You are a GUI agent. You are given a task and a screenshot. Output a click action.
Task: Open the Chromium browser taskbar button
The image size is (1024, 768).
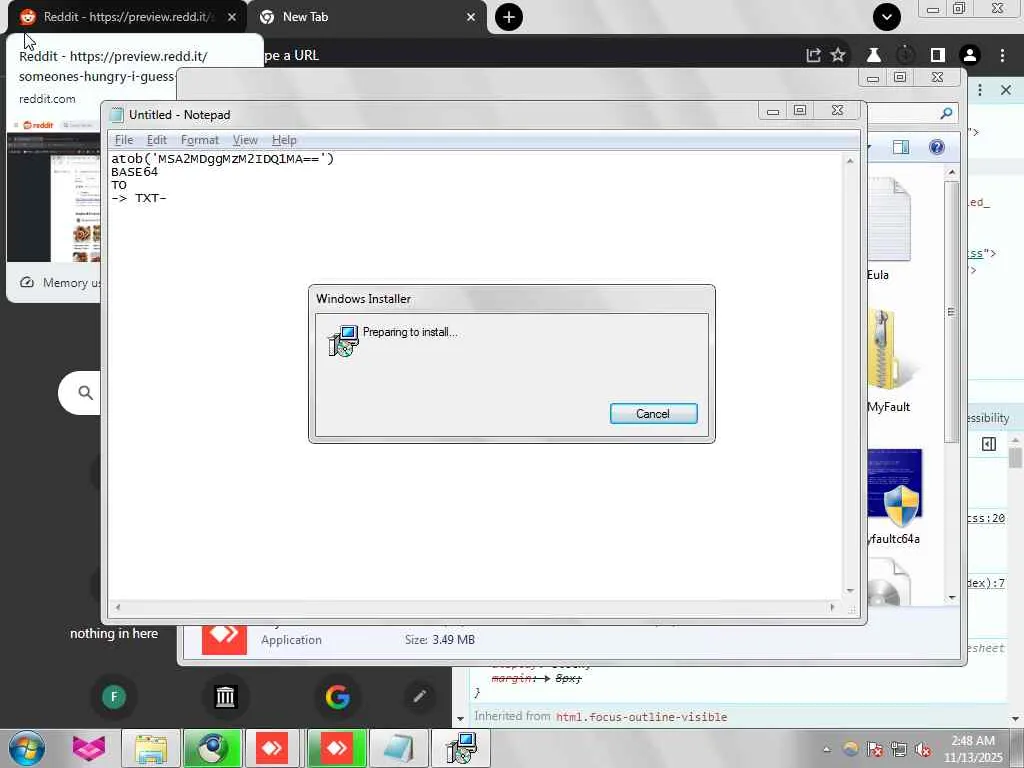pos(212,748)
